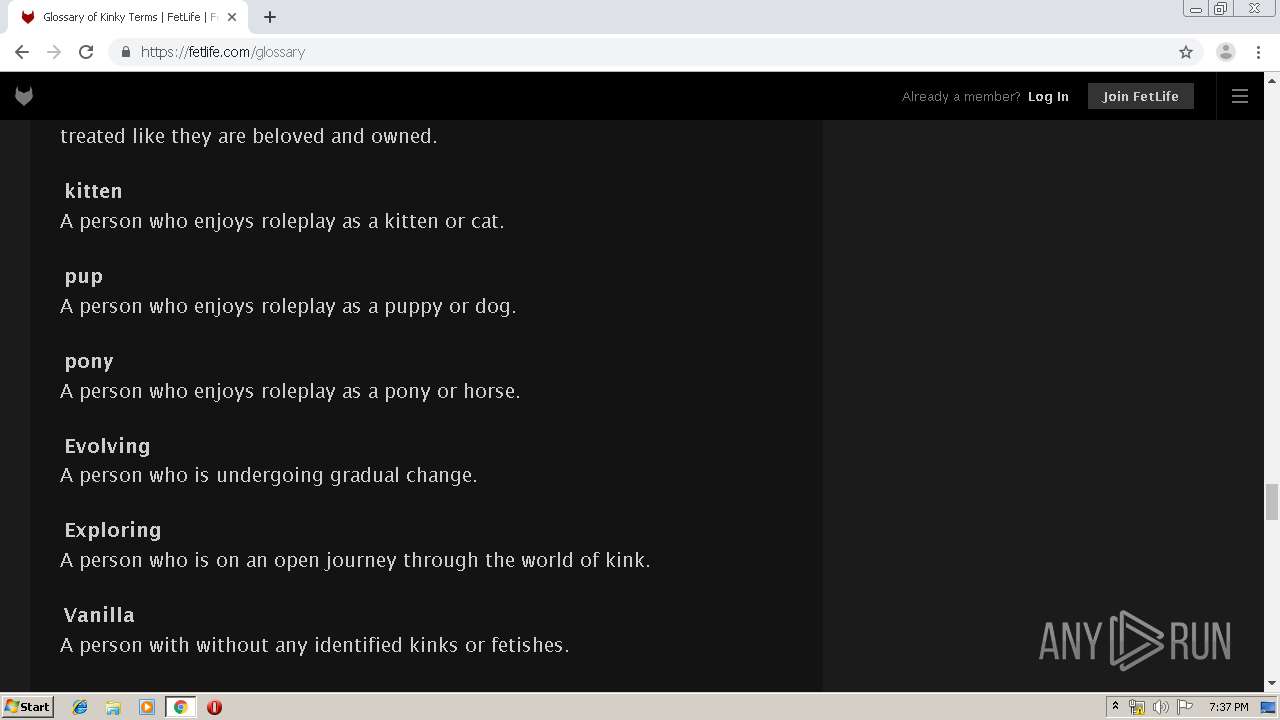Viewport: 1280px width, 720px height.
Task: Click the 'undergoing gradual change' definition
Action: tap(269, 475)
